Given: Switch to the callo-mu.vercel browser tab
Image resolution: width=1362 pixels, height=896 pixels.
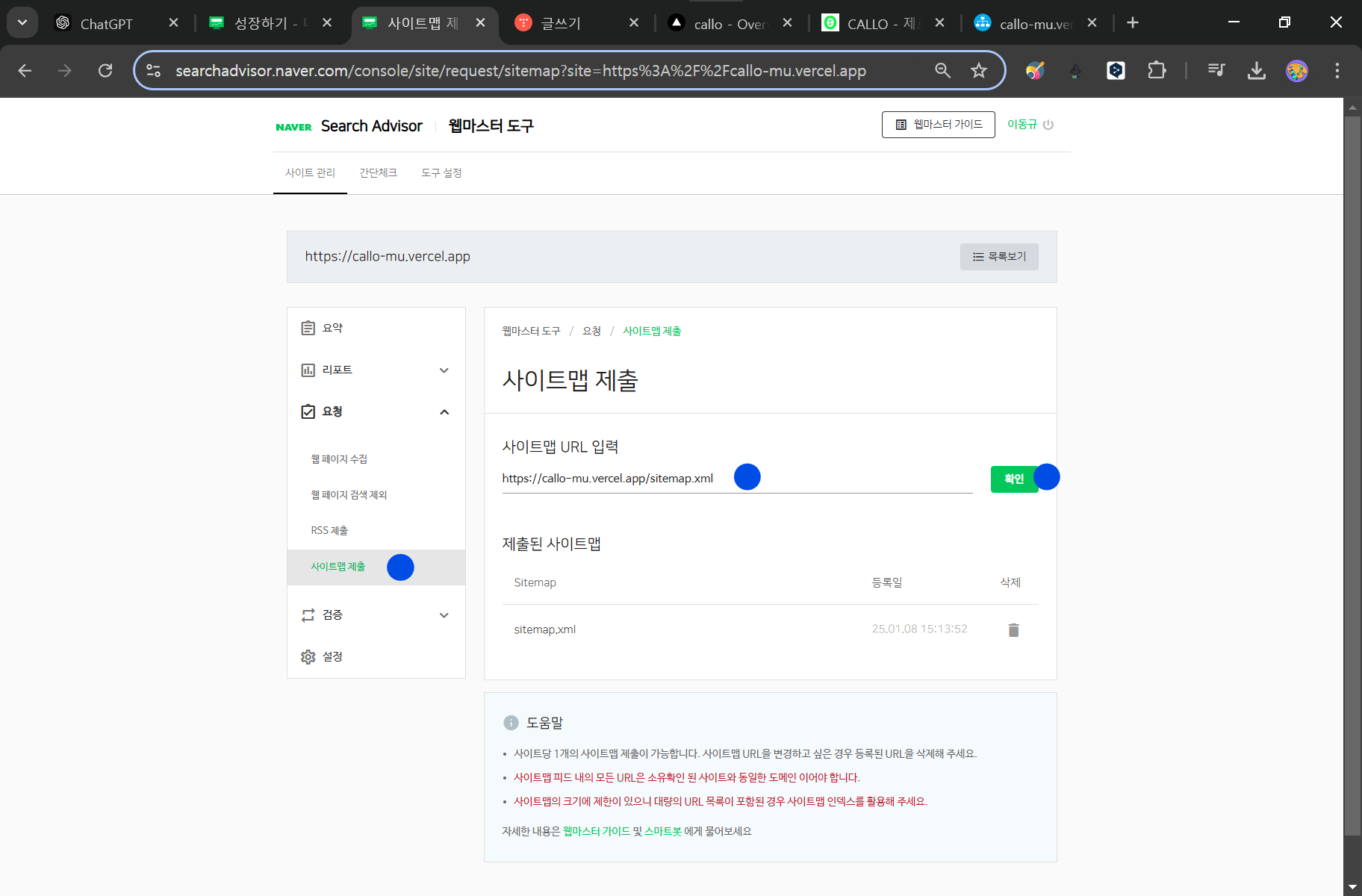Looking at the screenshot, I should coord(1036,23).
